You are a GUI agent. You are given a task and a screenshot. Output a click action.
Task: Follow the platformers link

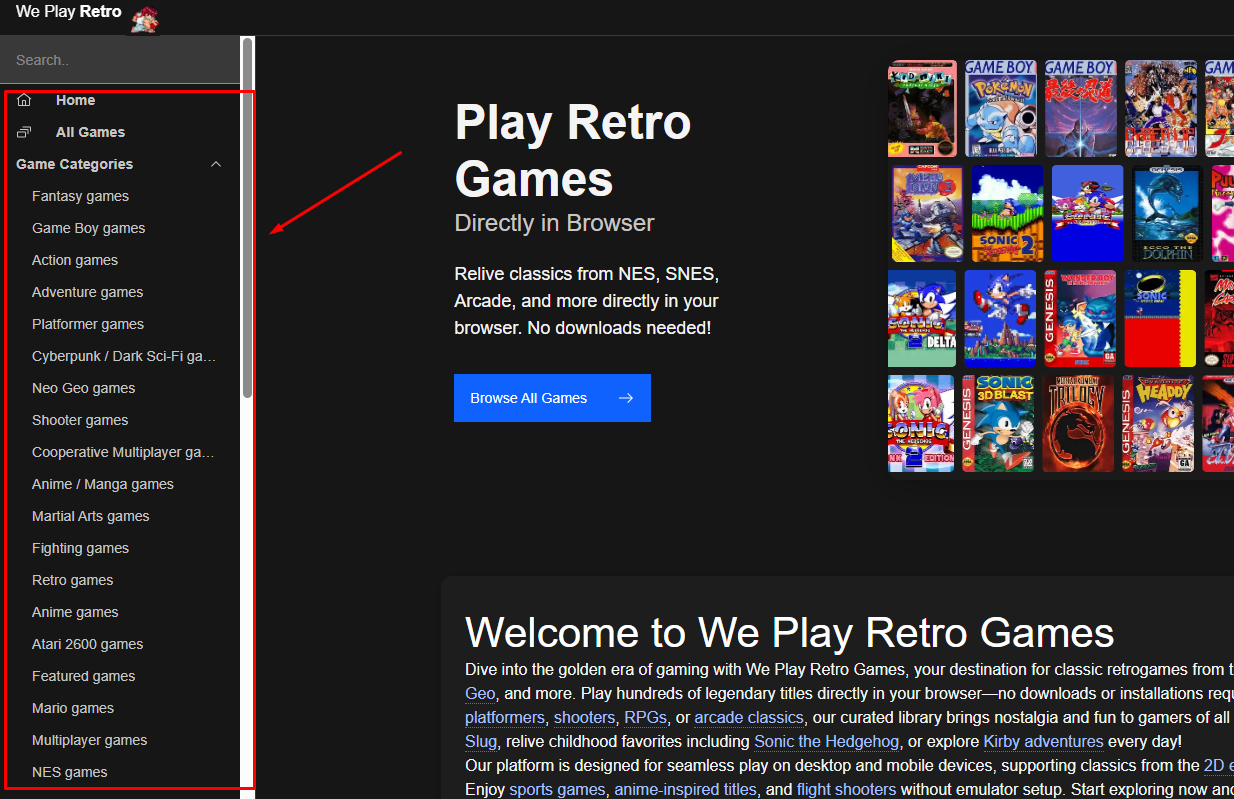pos(505,718)
